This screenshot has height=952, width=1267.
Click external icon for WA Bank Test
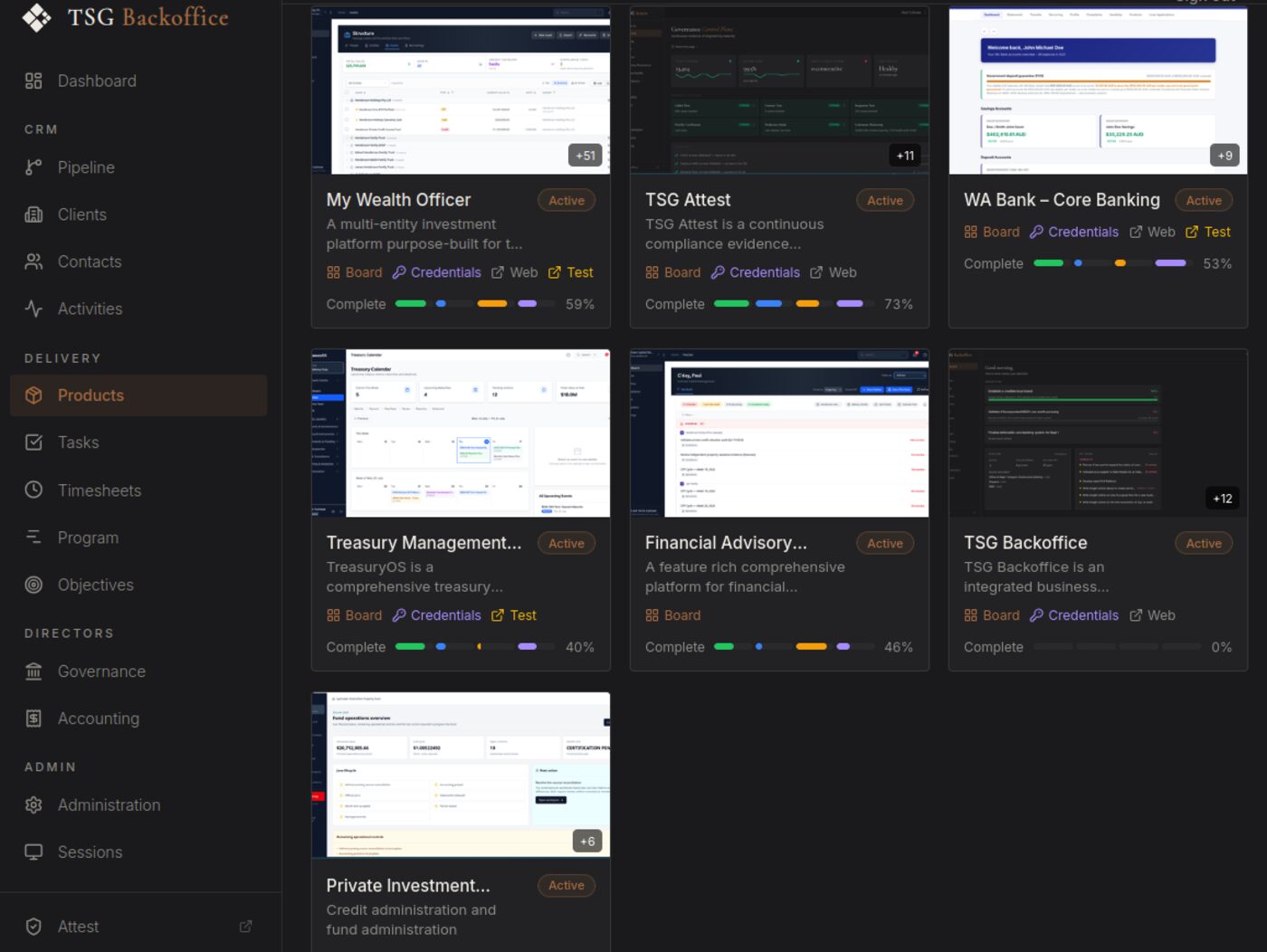(1192, 232)
